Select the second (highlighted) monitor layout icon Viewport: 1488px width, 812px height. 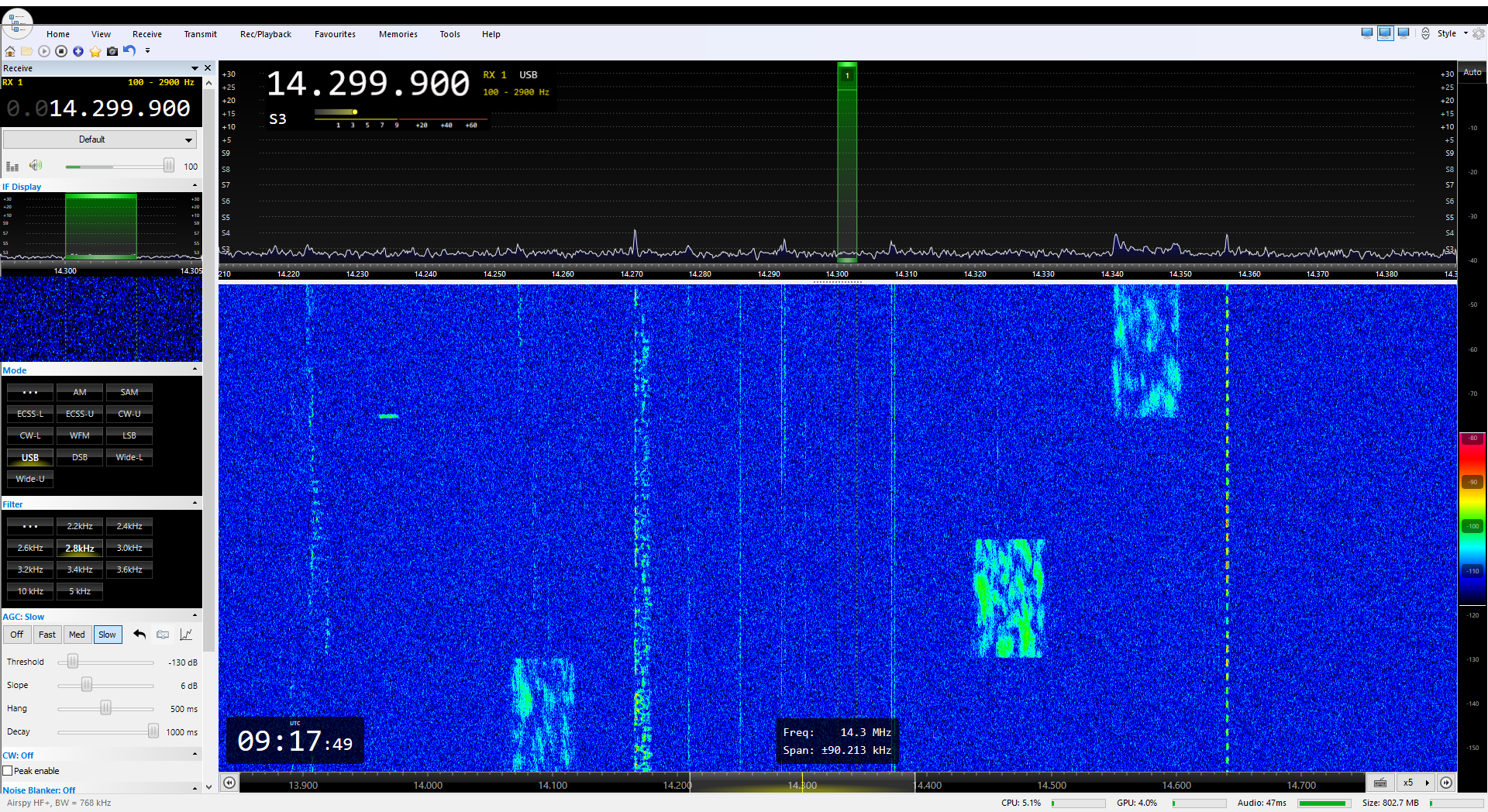coord(1385,33)
